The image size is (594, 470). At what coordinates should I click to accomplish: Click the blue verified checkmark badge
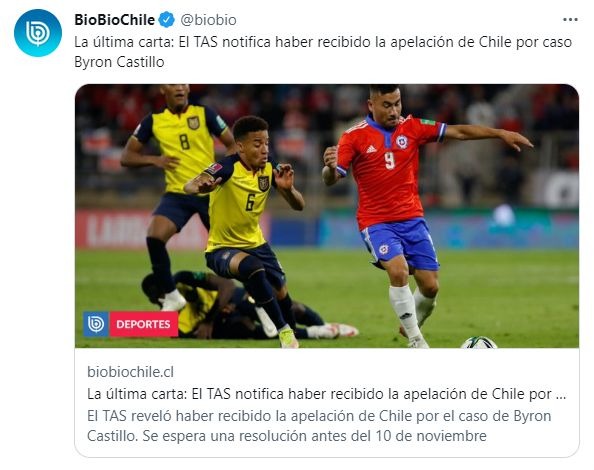(x=166, y=20)
